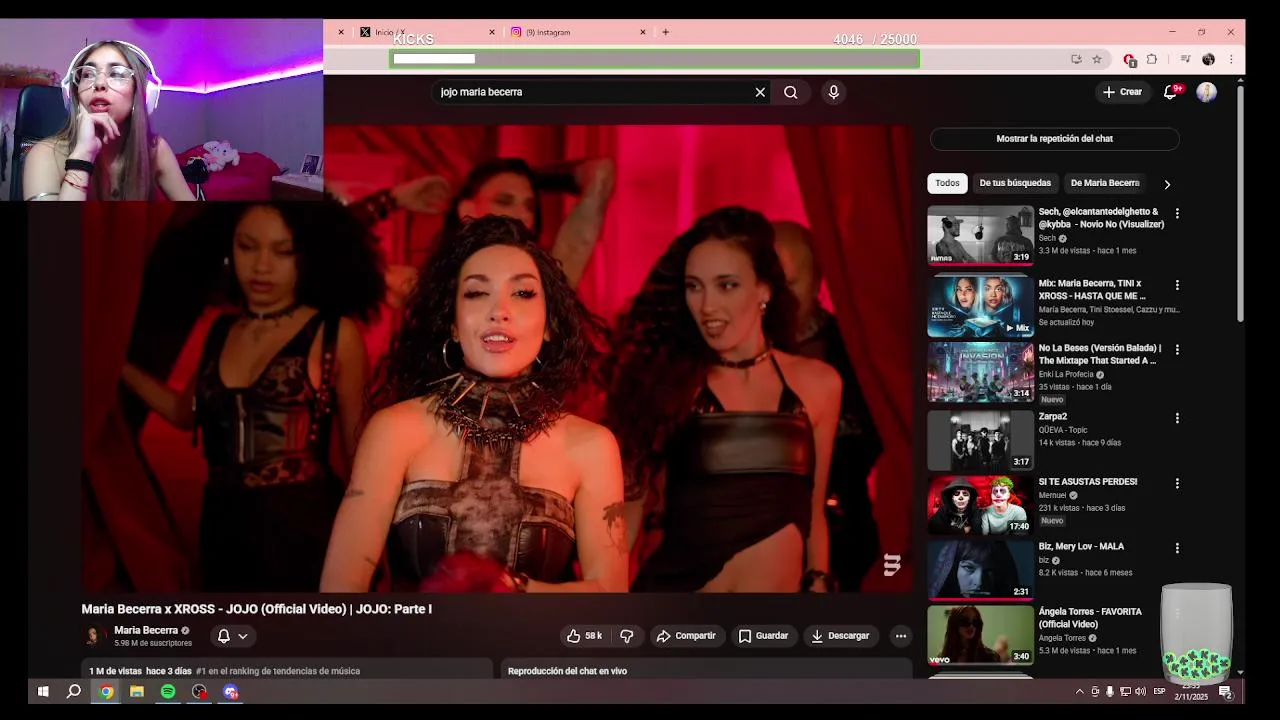Open the Biz Mery Lov MALA thumbnail
Image resolution: width=1280 pixels, height=720 pixels.
(980, 570)
